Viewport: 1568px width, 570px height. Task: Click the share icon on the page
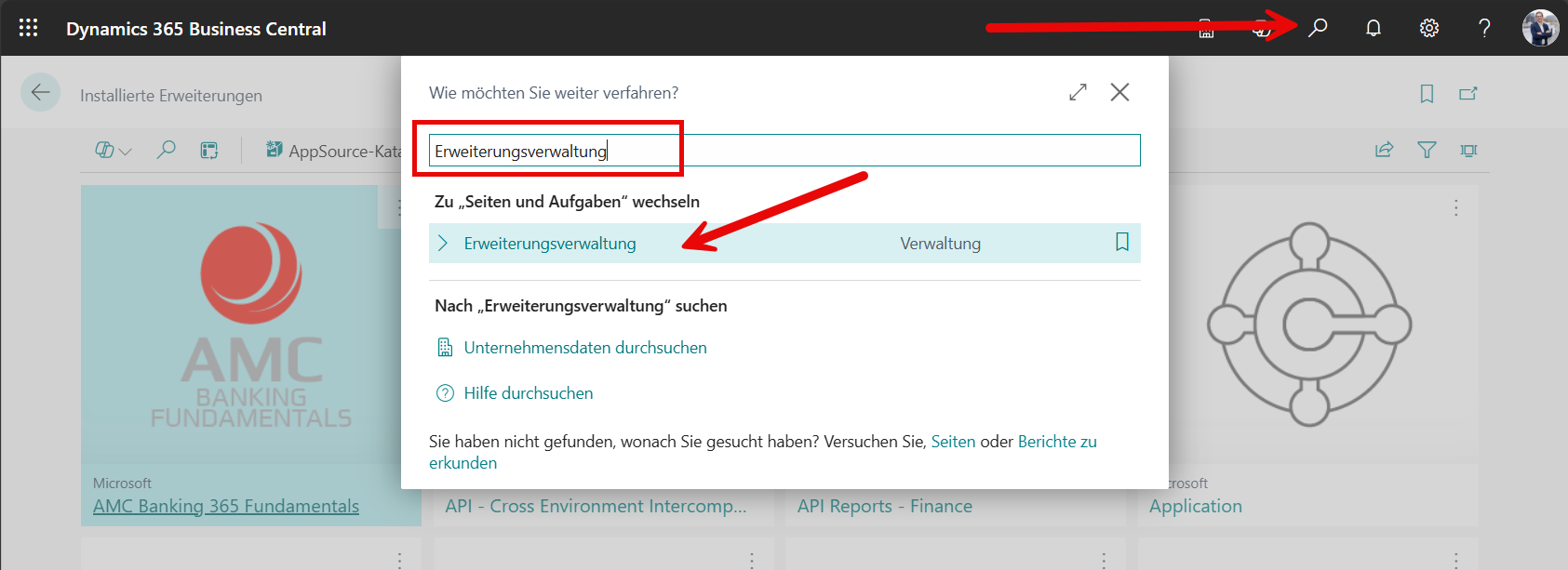1385,150
